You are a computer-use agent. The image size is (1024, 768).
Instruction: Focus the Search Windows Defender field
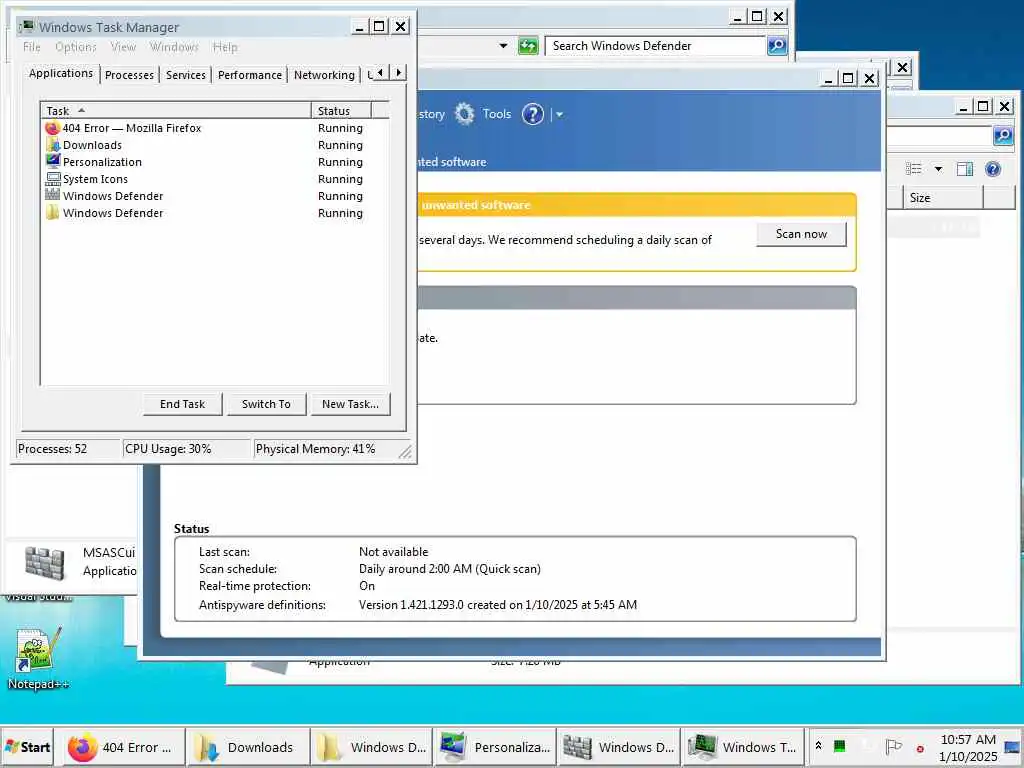(x=655, y=46)
